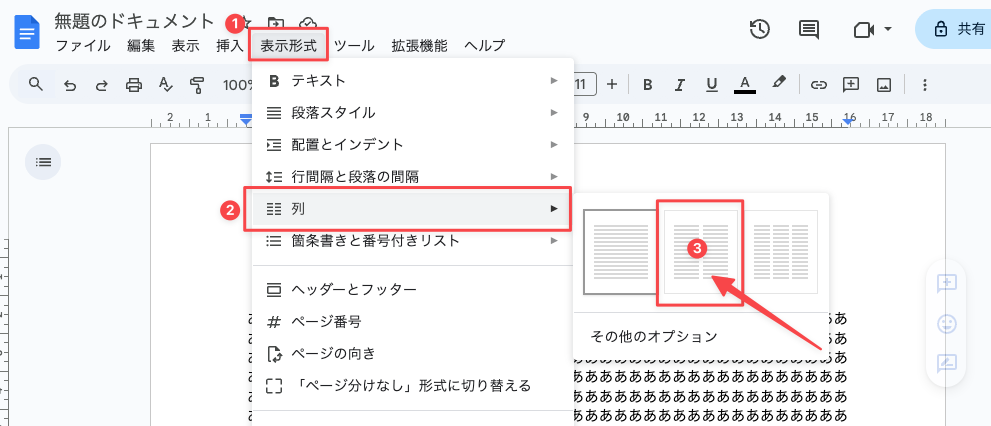Select ページ番号 menu entry
The width and height of the screenshot is (991, 426).
(x=413, y=322)
